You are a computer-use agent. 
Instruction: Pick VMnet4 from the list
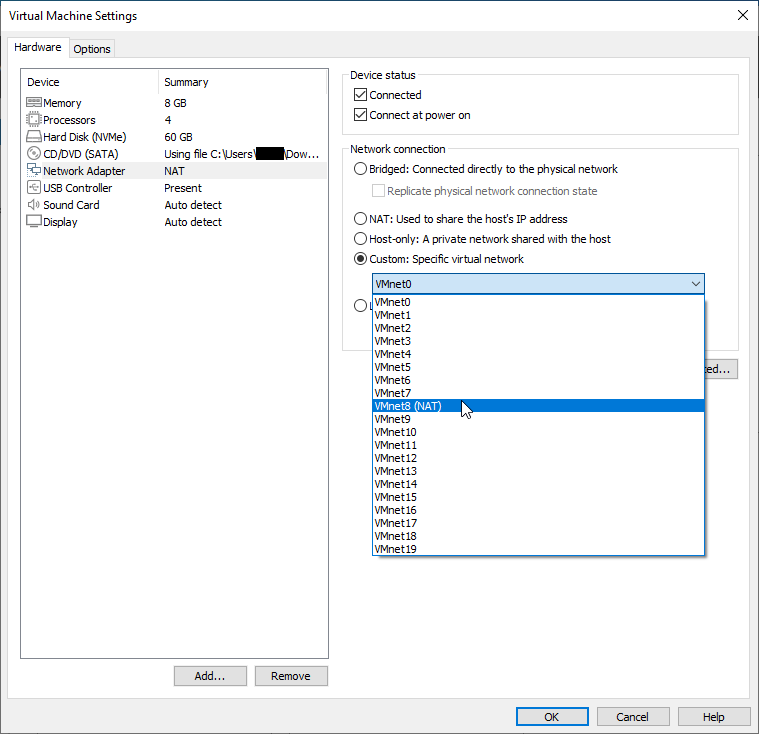tap(538, 354)
